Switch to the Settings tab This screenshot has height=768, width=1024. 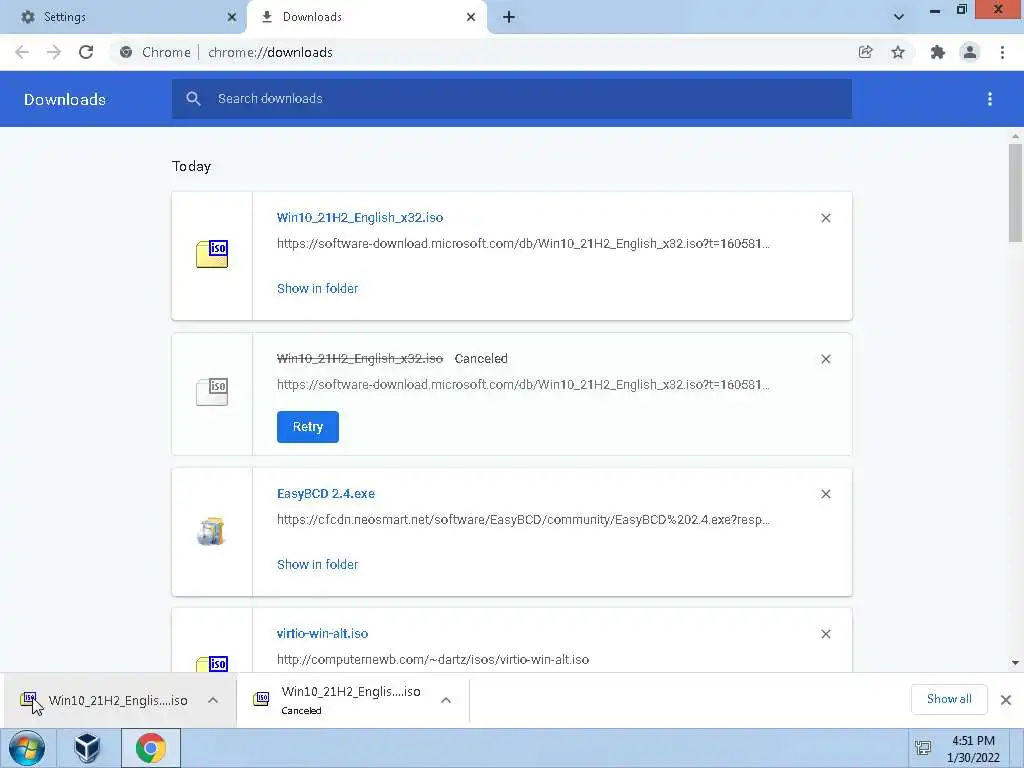click(124, 17)
